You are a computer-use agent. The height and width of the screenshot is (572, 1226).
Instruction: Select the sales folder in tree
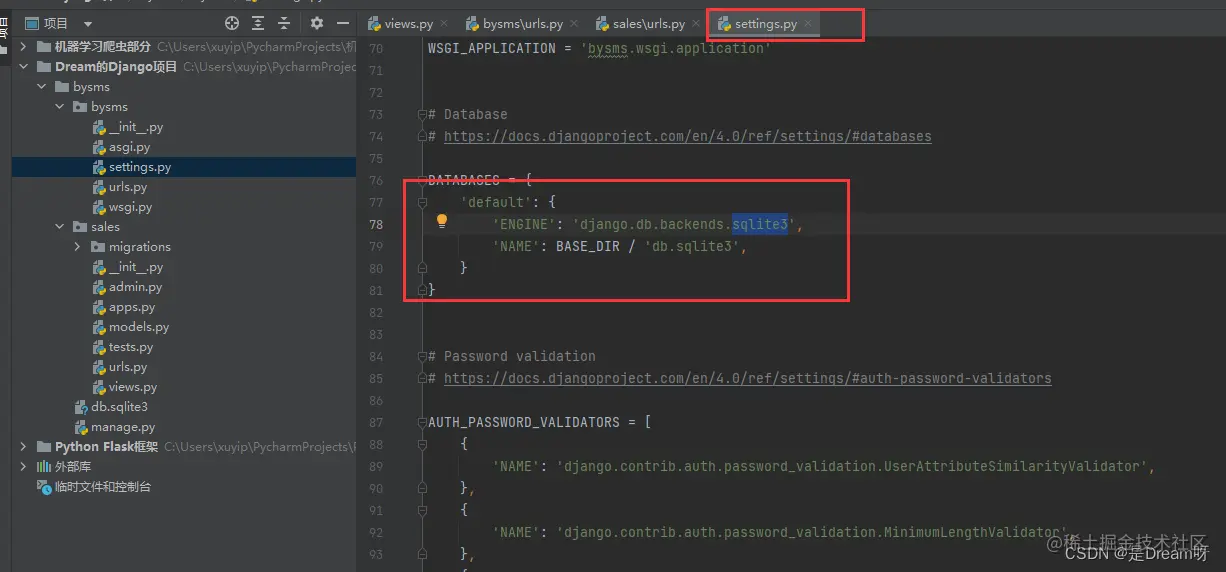click(105, 227)
